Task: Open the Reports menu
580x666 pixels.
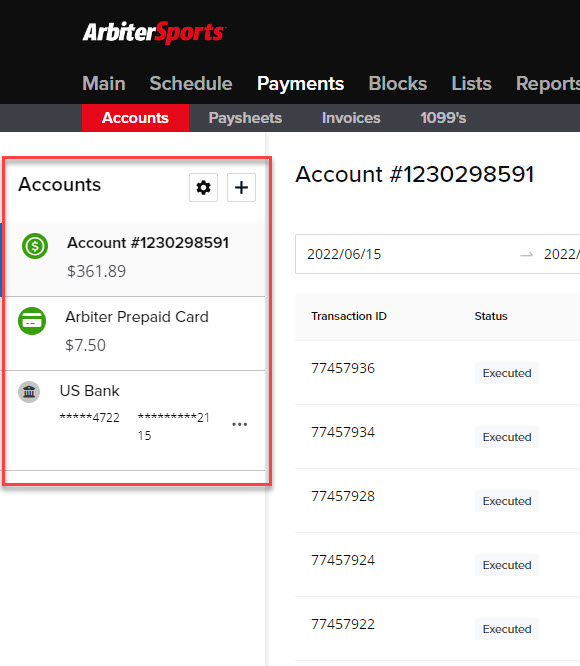Action: click(548, 84)
